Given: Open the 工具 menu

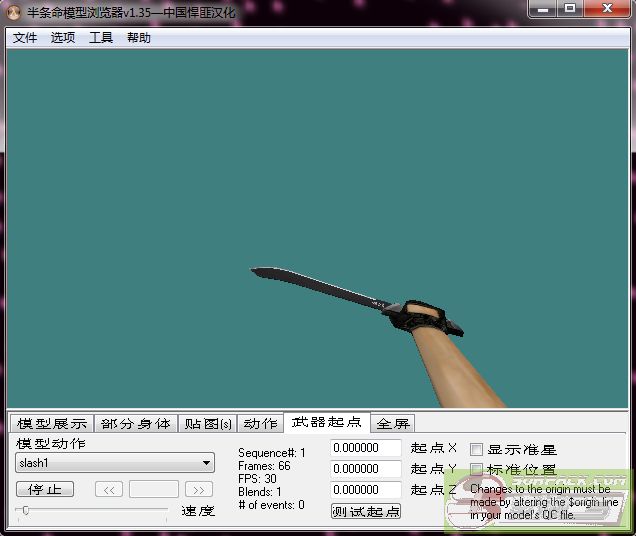Looking at the screenshot, I should click(x=101, y=38).
